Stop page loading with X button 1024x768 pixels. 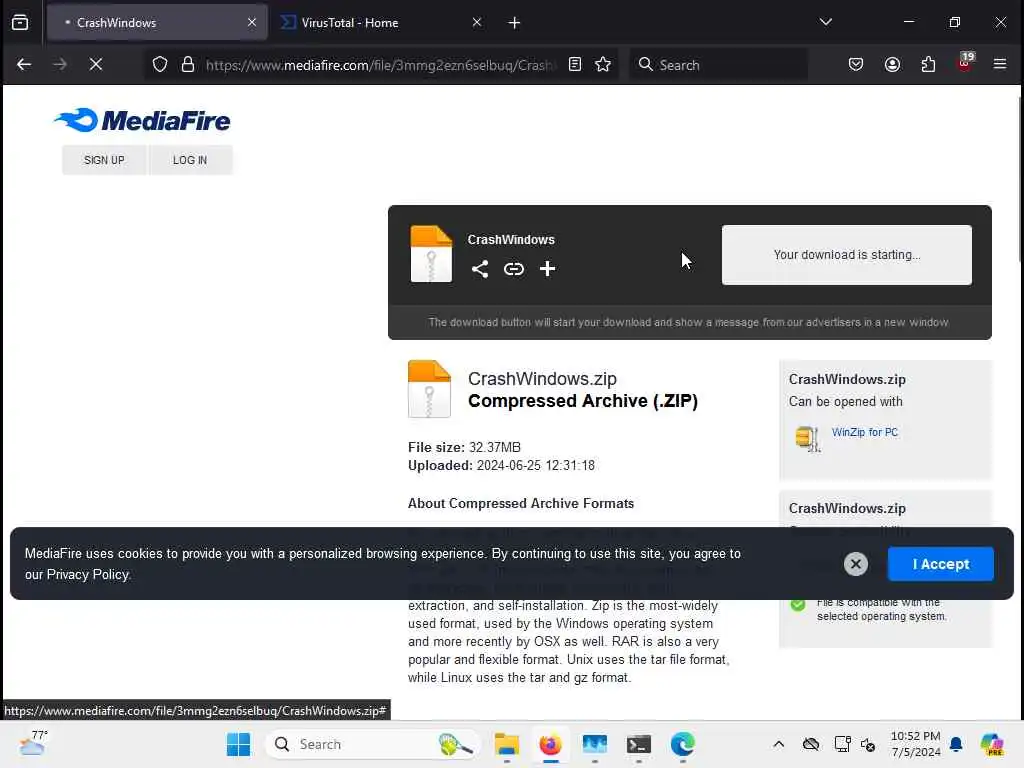pyautogui.click(x=96, y=64)
